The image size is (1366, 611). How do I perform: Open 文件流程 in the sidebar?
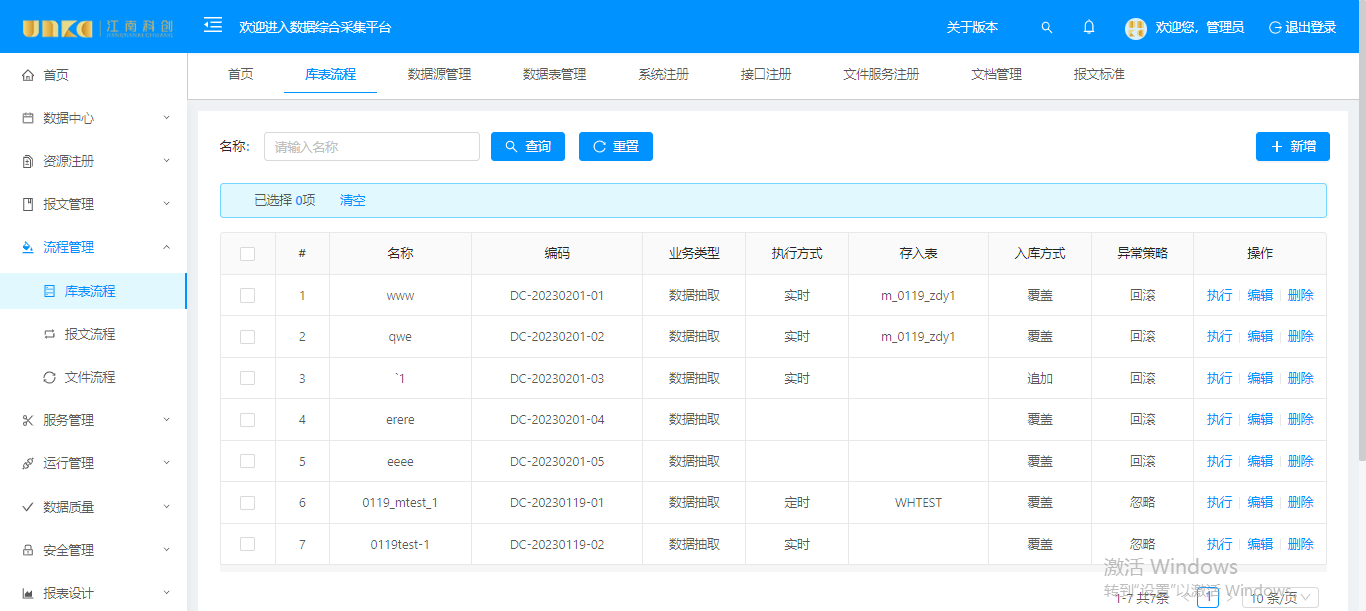click(x=90, y=377)
